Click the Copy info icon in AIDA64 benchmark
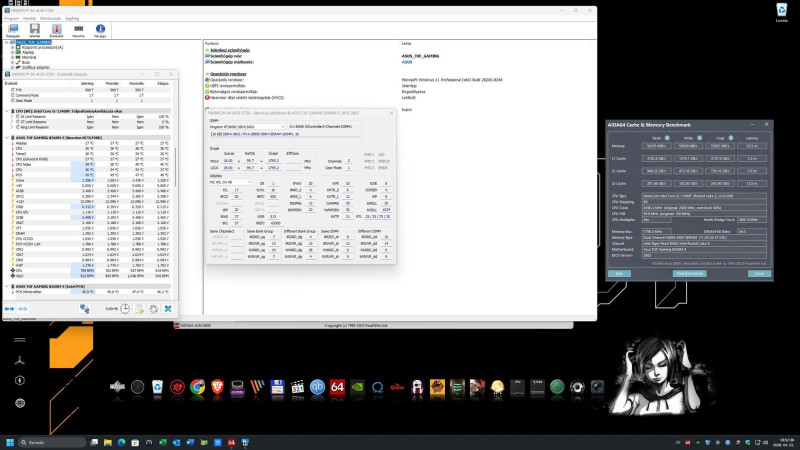 pyautogui.click(x=731, y=138)
